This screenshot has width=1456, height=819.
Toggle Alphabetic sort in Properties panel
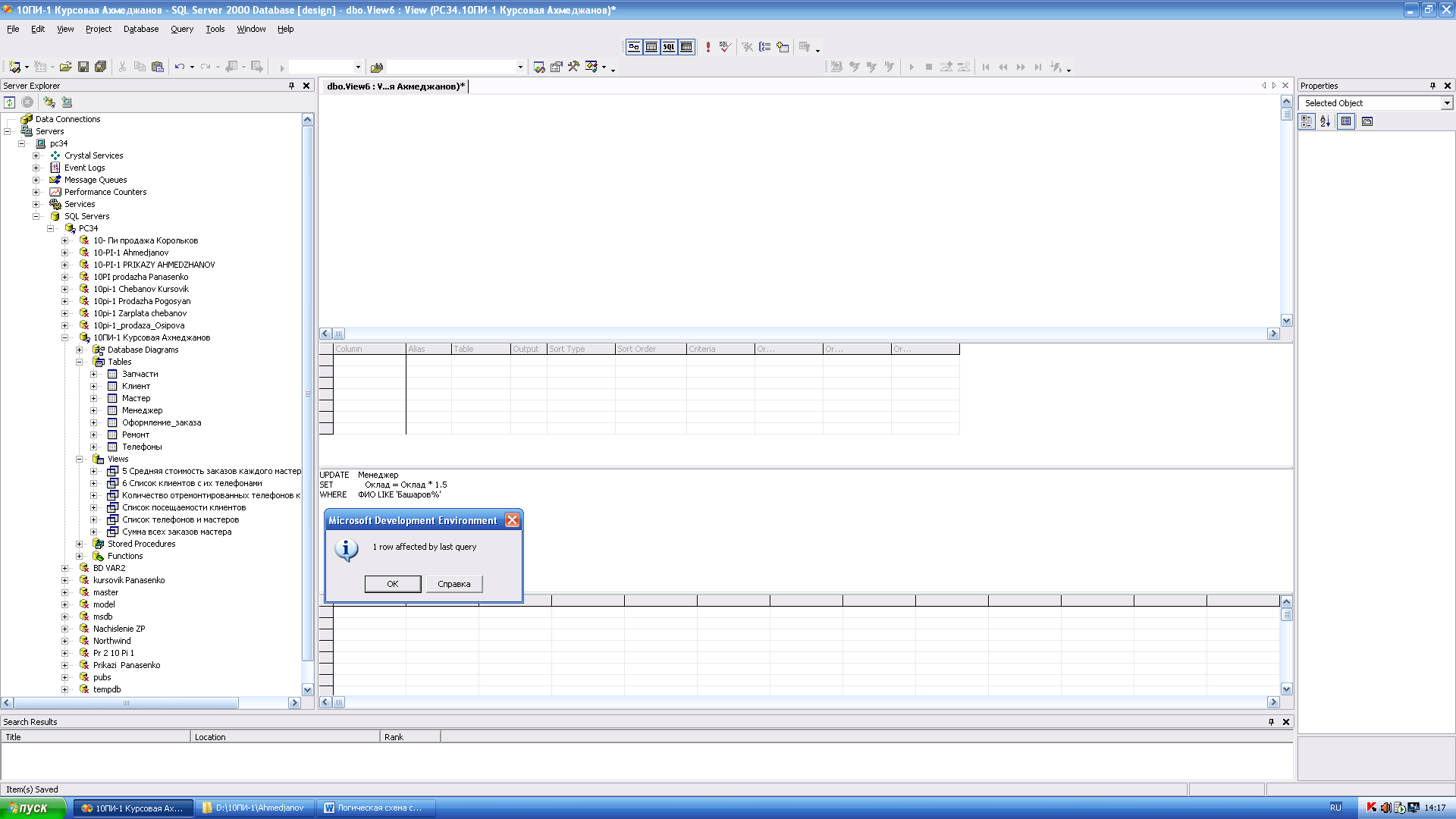(1325, 121)
